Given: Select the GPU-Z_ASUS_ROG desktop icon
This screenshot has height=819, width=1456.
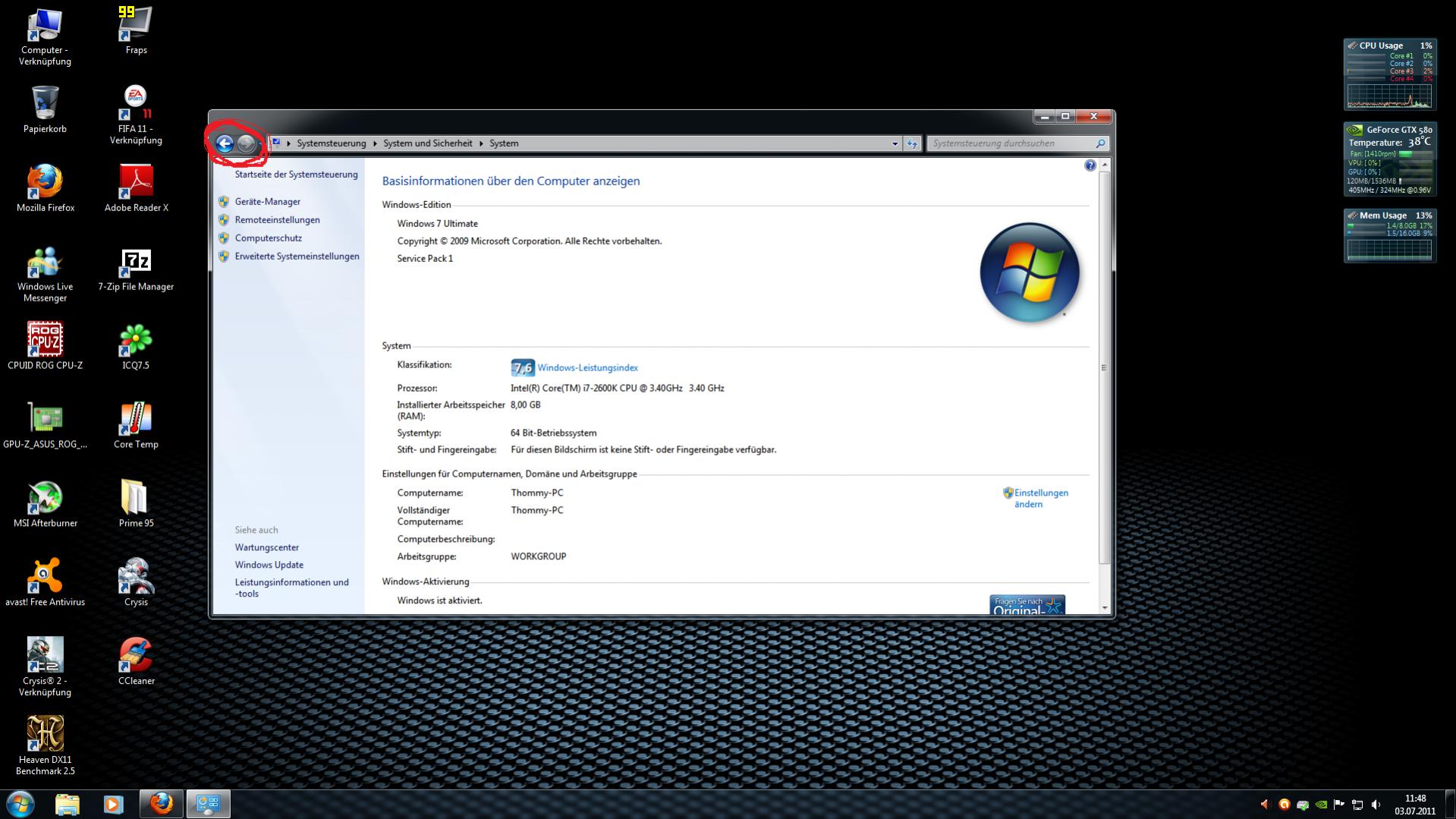Looking at the screenshot, I should click(45, 425).
